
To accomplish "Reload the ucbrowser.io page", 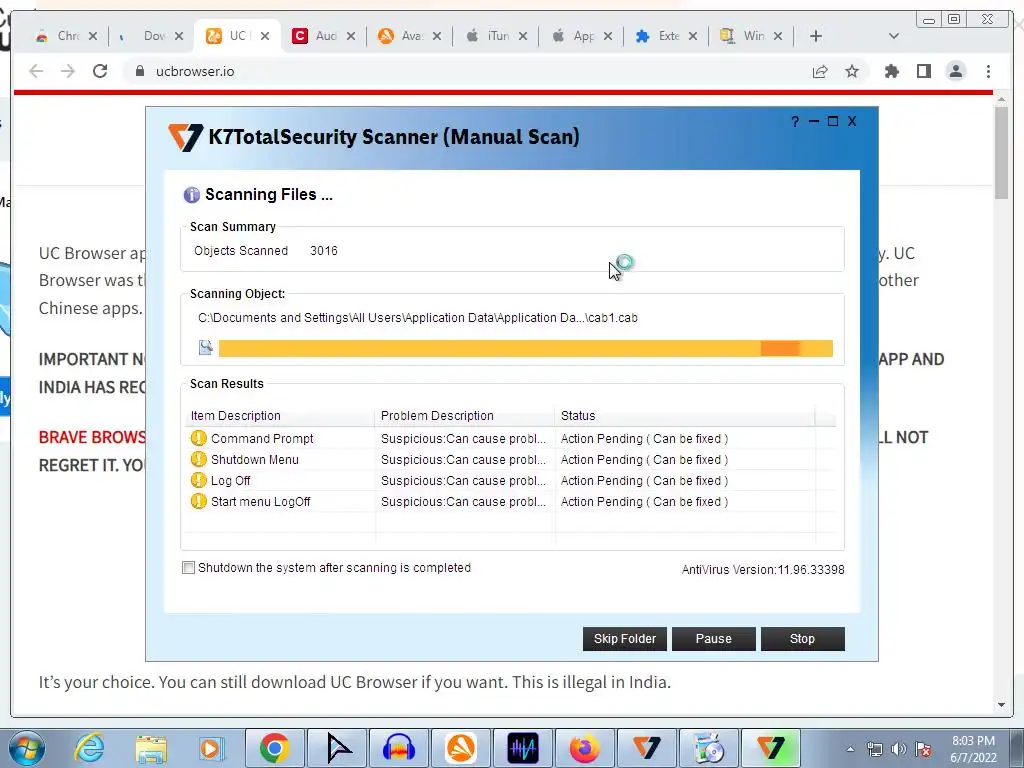I will point(100,71).
